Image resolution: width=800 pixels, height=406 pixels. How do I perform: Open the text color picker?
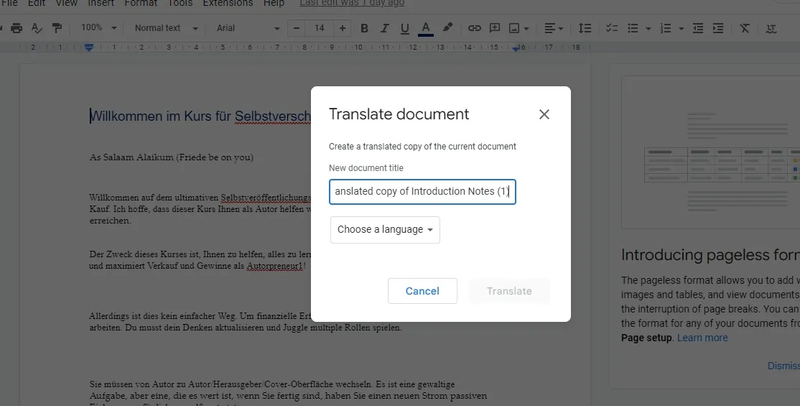tap(426, 28)
